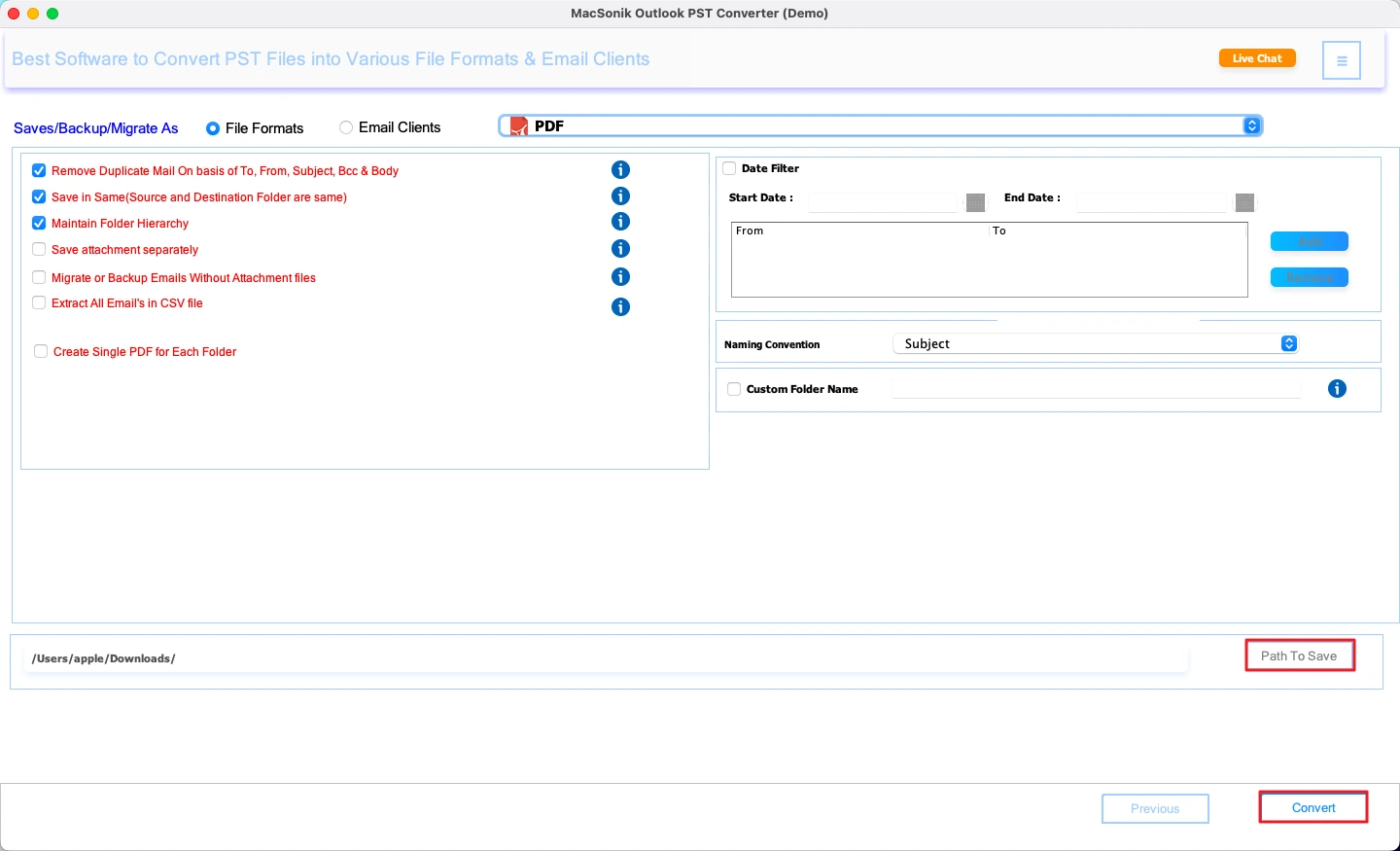Enable Migrate Emails Without Attachment files

pyautogui.click(x=39, y=277)
